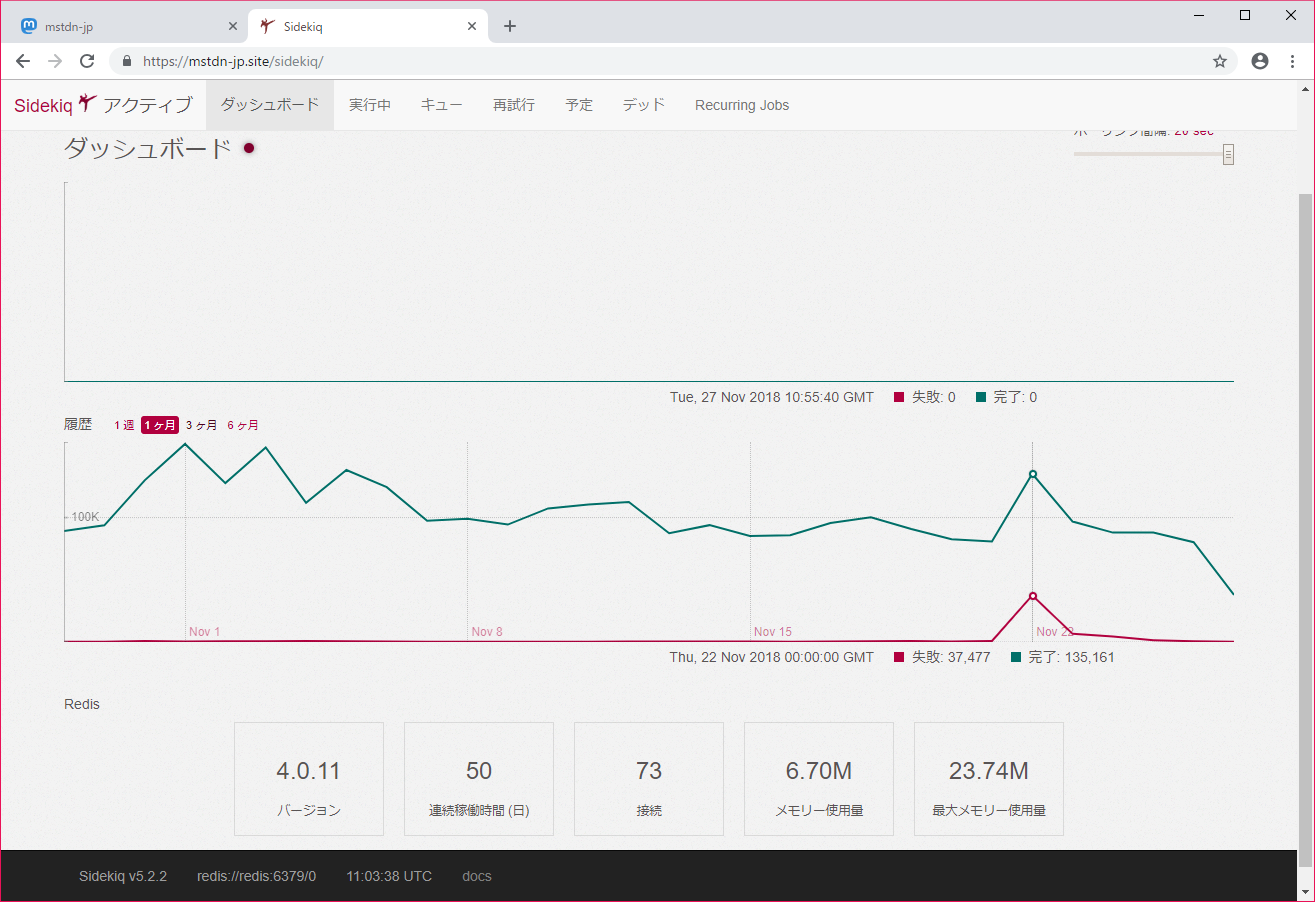This screenshot has width=1315, height=902.
Task: Reload the page with refresh icon
Action: (87, 61)
